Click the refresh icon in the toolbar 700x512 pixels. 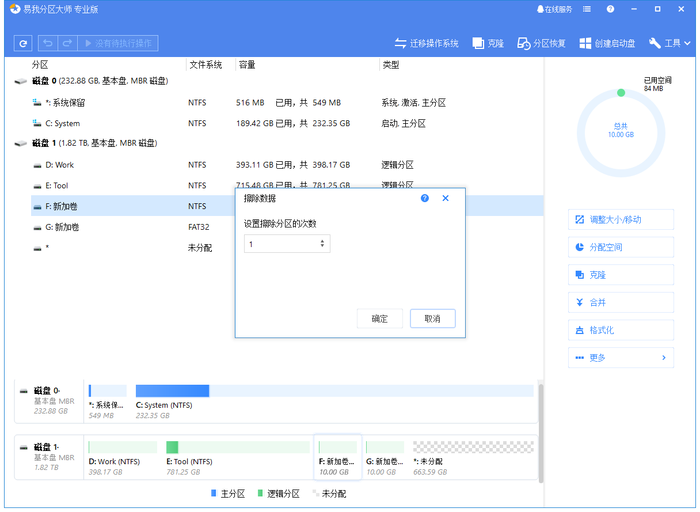[x=23, y=44]
